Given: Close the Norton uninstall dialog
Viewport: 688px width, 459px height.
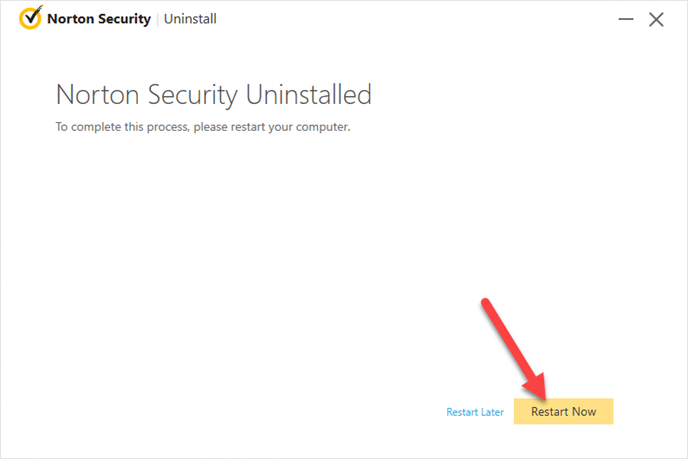Looking at the screenshot, I should click(x=656, y=19).
